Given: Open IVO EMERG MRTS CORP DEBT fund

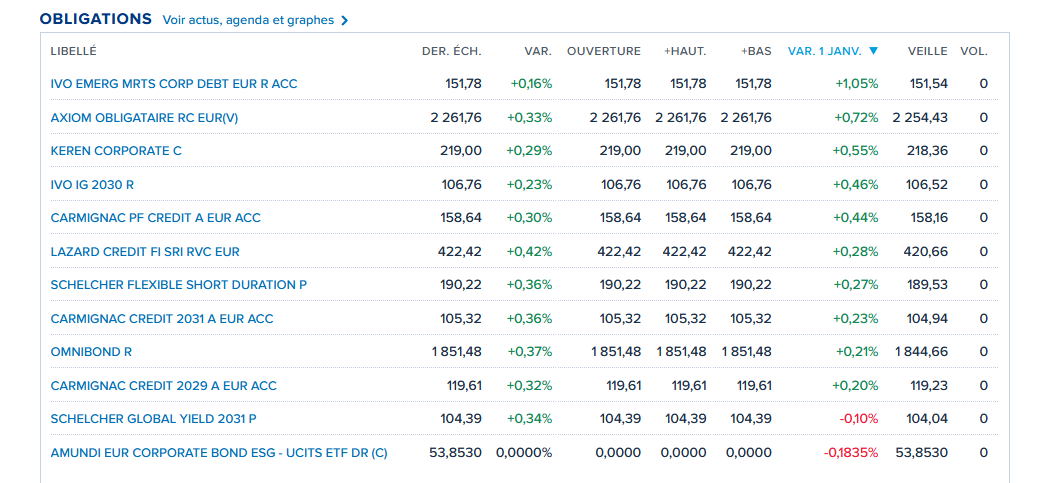Looking at the screenshot, I should point(174,84).
